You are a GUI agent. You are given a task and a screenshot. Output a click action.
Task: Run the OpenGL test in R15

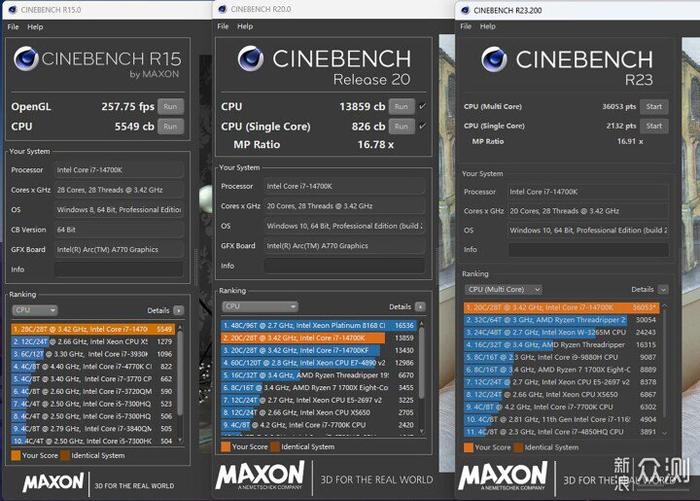point(171,107)
